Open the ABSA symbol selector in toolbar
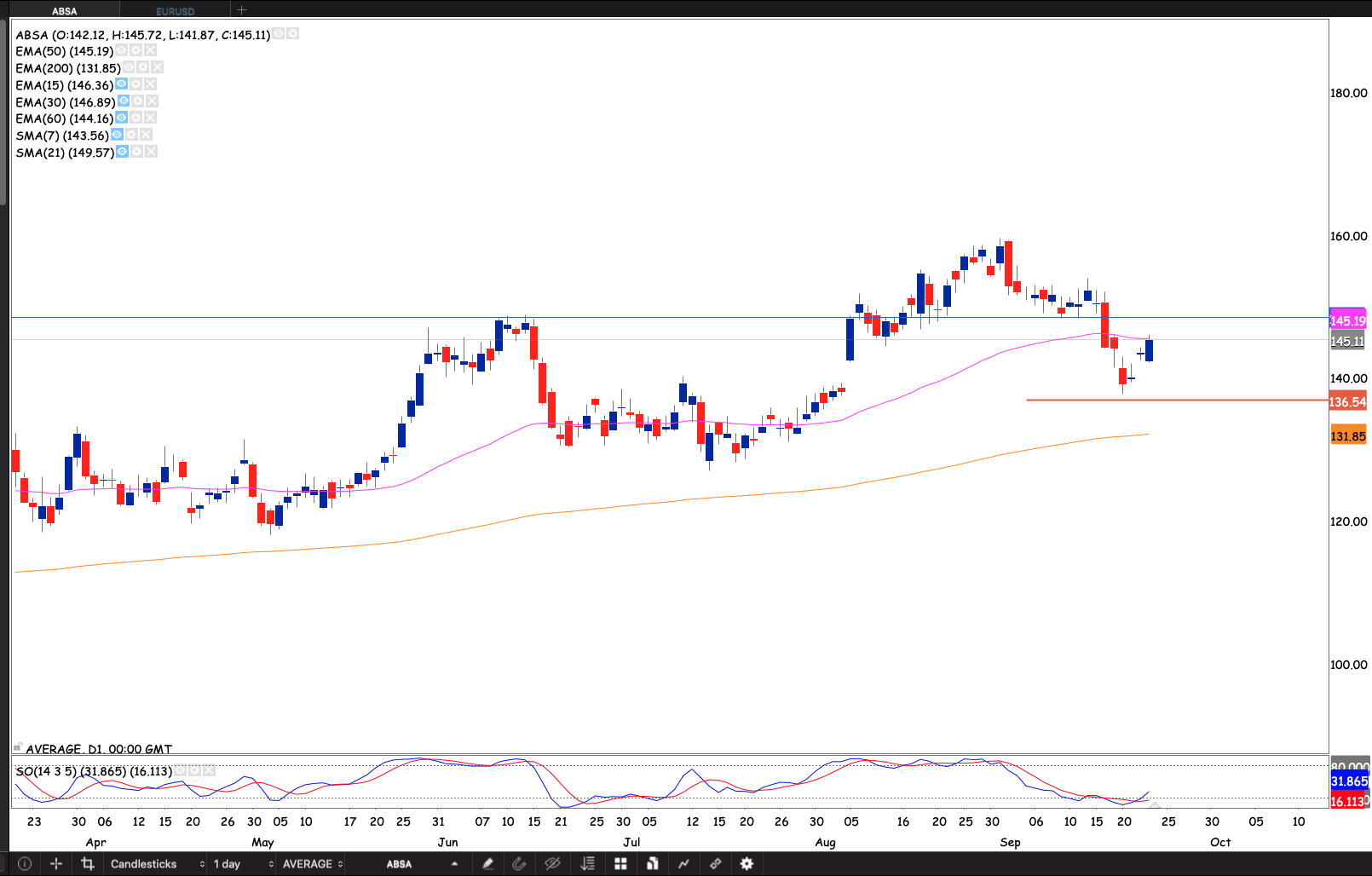 421,863
